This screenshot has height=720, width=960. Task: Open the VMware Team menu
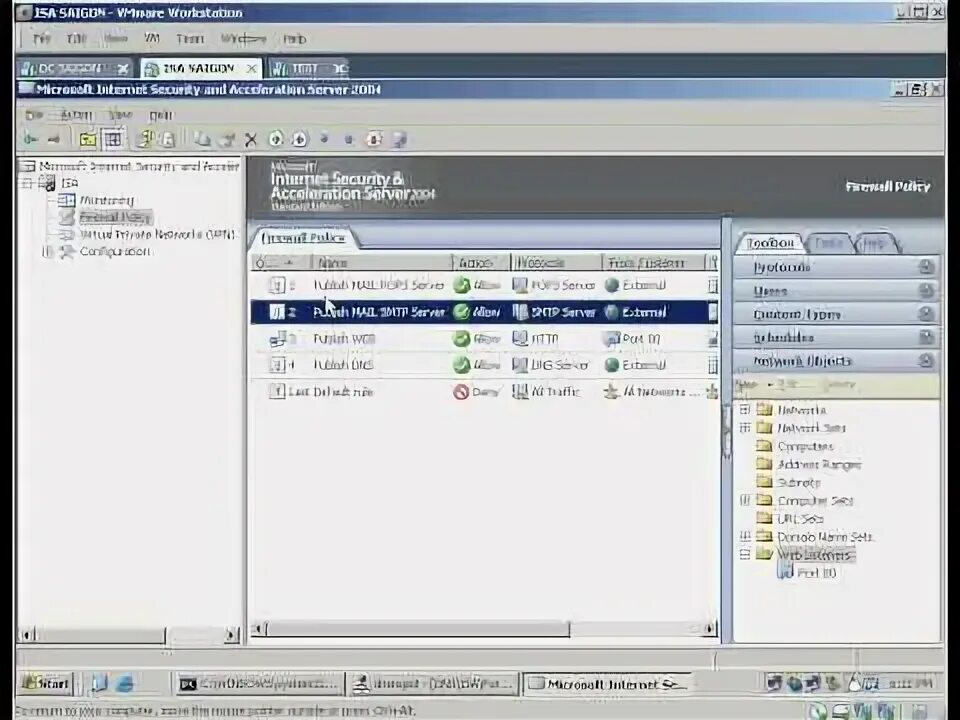(x=190, y=39)
